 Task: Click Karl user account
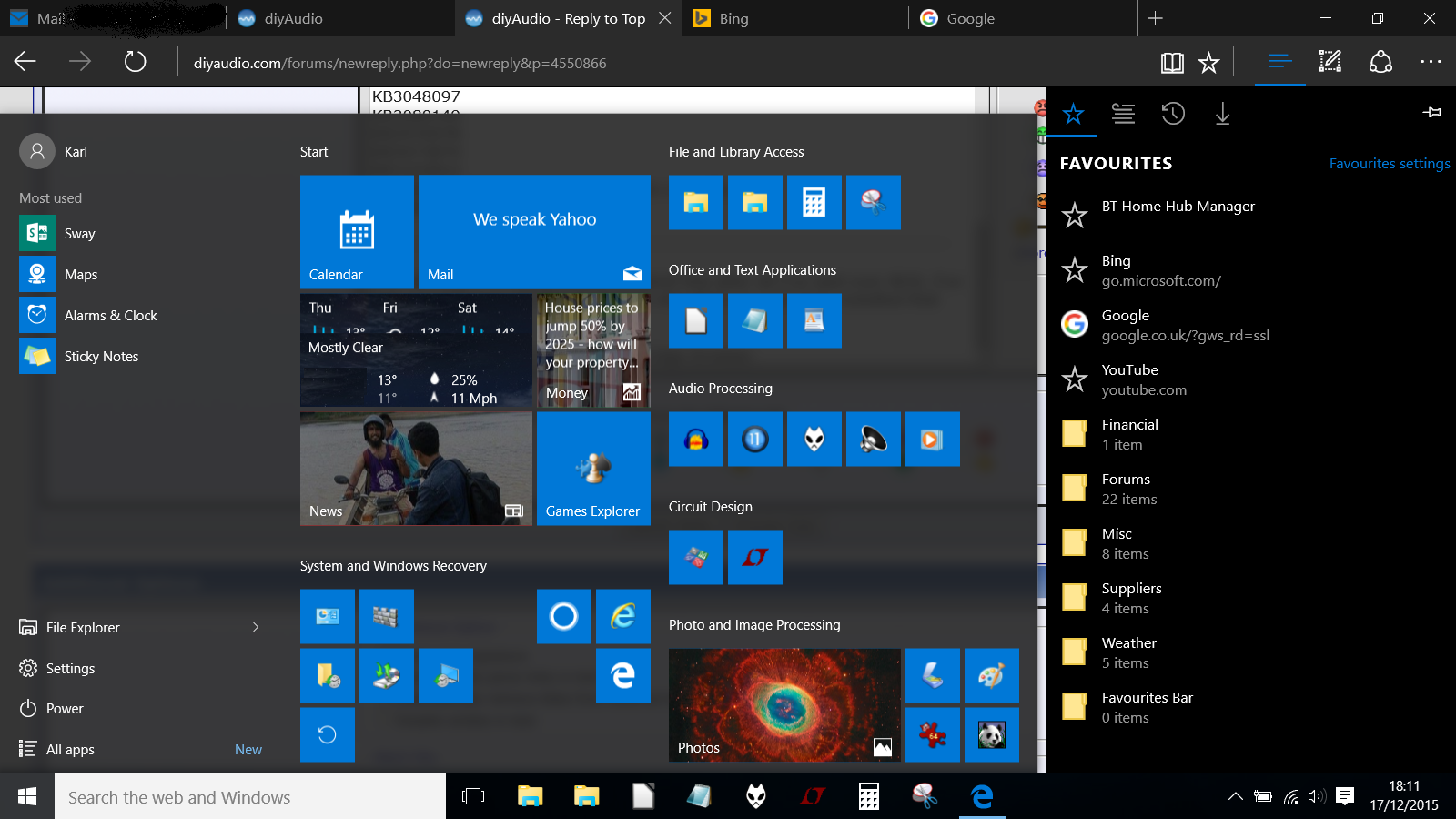click(x=55, y=152)
